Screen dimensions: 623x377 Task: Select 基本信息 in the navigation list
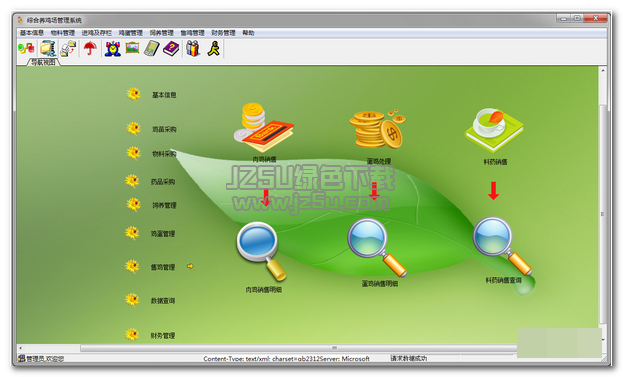164,95
